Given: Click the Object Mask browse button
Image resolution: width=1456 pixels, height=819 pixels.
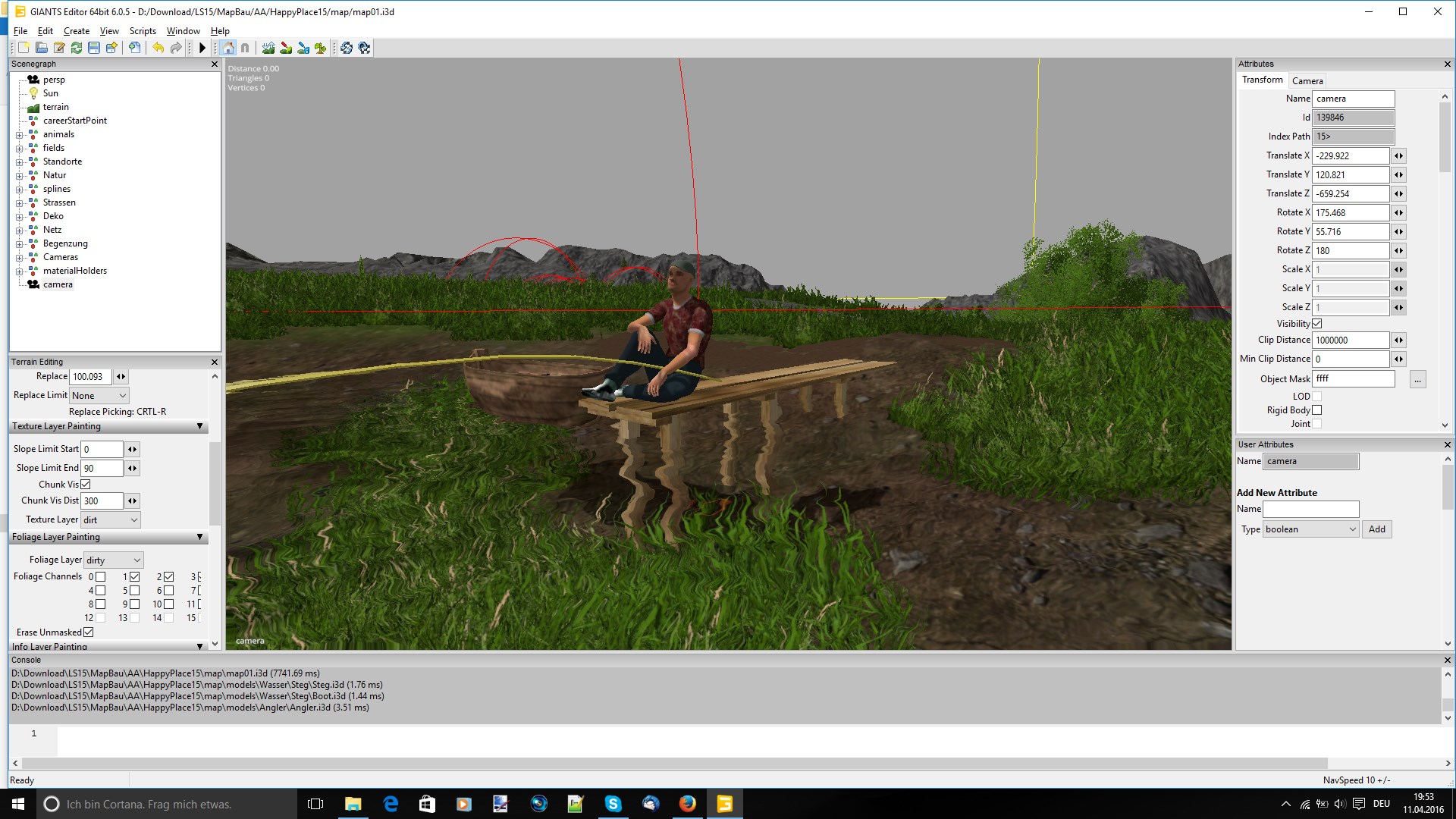Looking at the screenshot, I should click(x=1417, y=379).
